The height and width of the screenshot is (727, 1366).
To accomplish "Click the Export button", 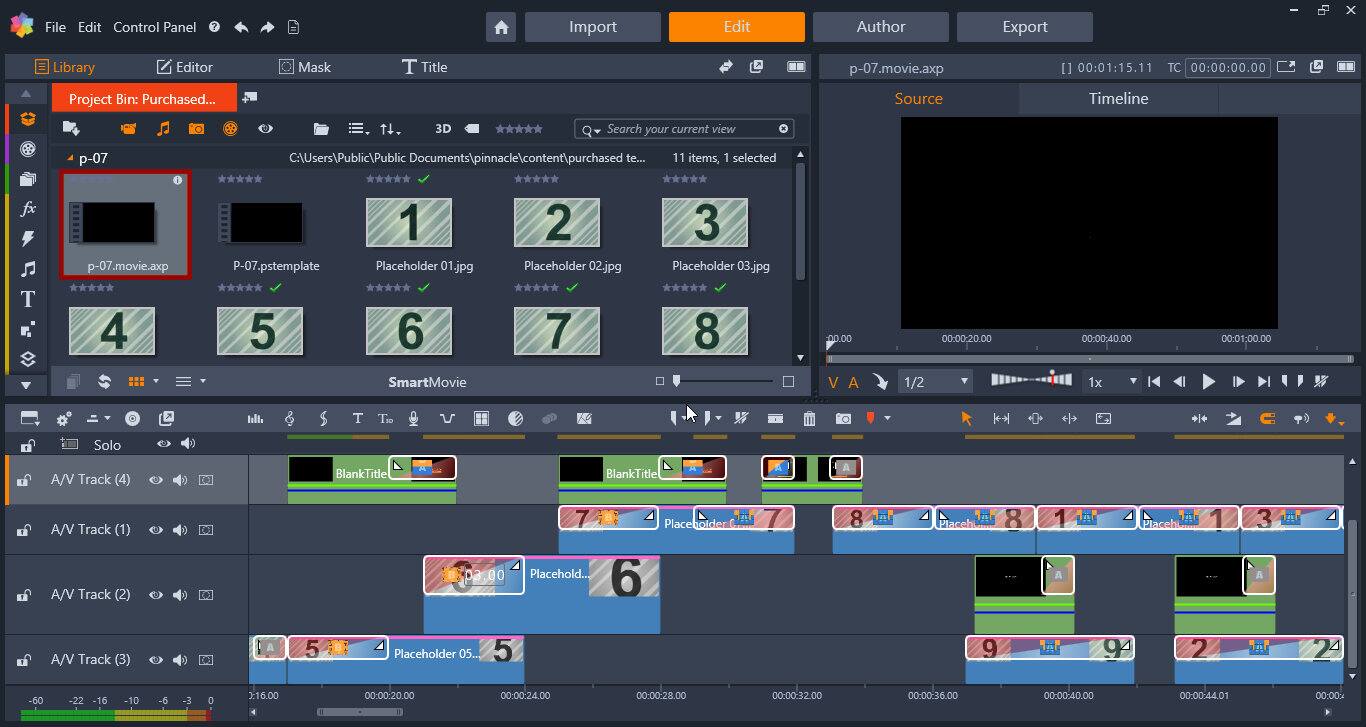I will [1024, 27].
